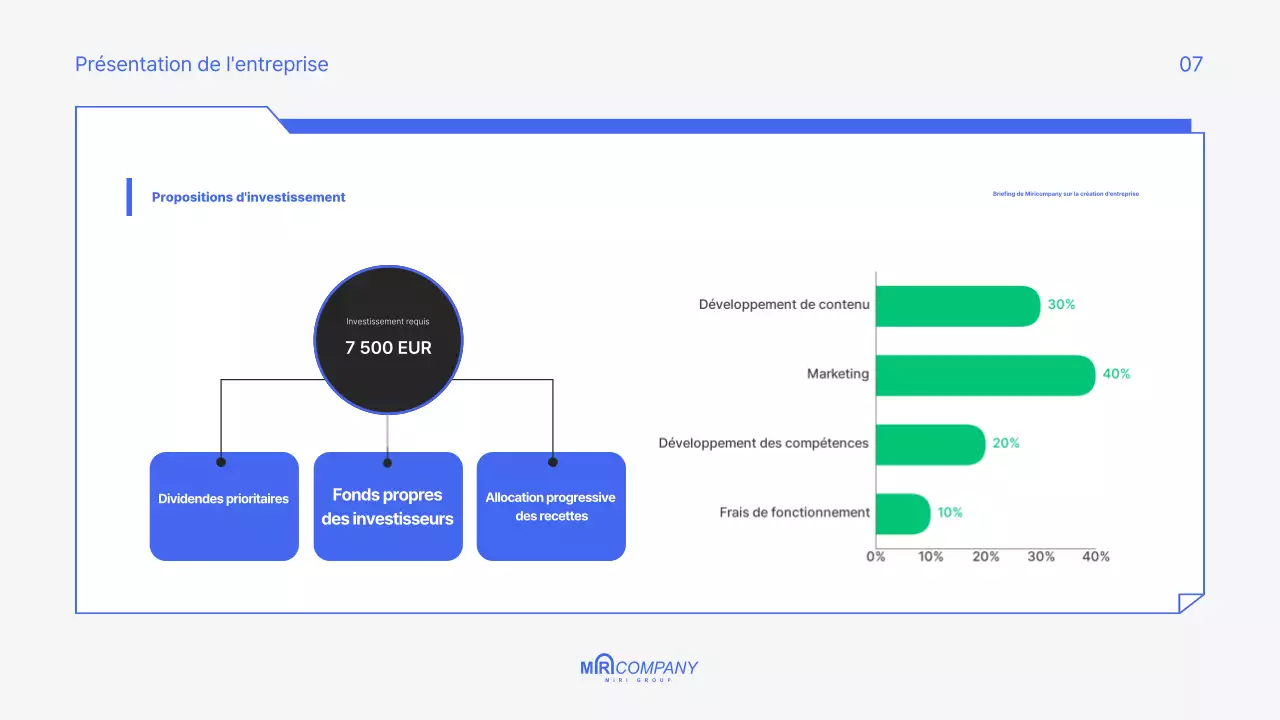
Task: Click the folded corner at the slide's bottom right
Action: (1188, 602)
